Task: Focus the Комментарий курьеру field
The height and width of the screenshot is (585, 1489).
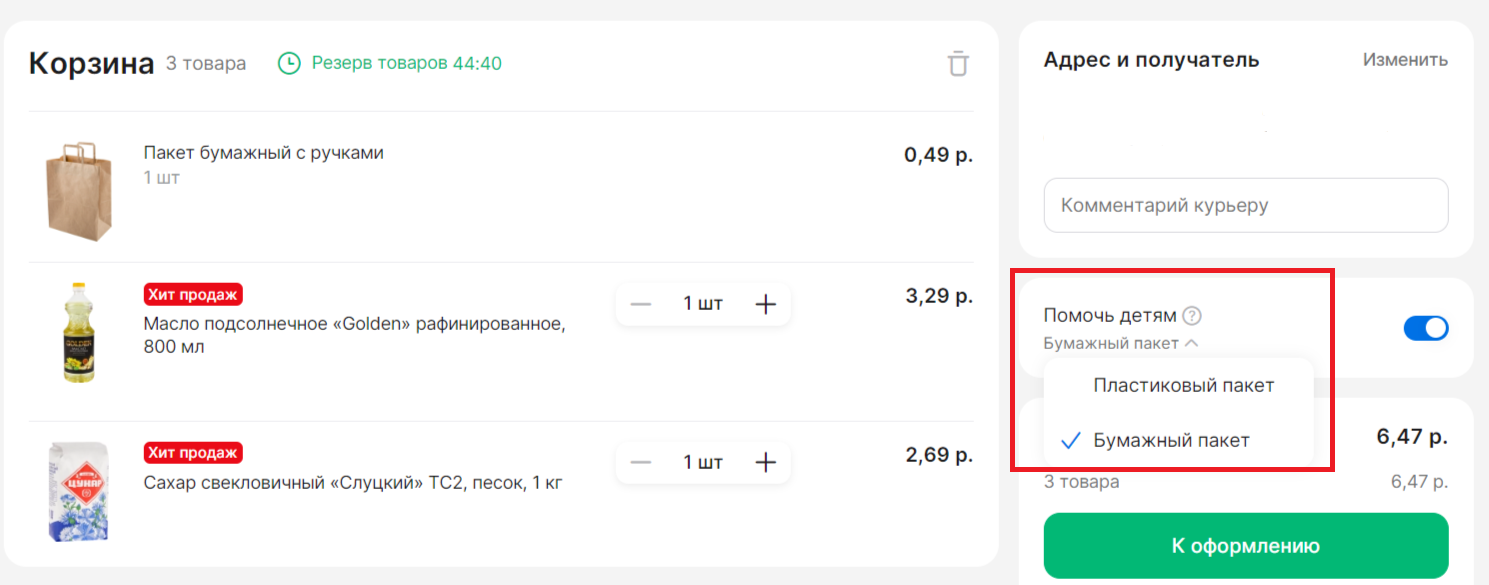Action: pos(1245,206)
